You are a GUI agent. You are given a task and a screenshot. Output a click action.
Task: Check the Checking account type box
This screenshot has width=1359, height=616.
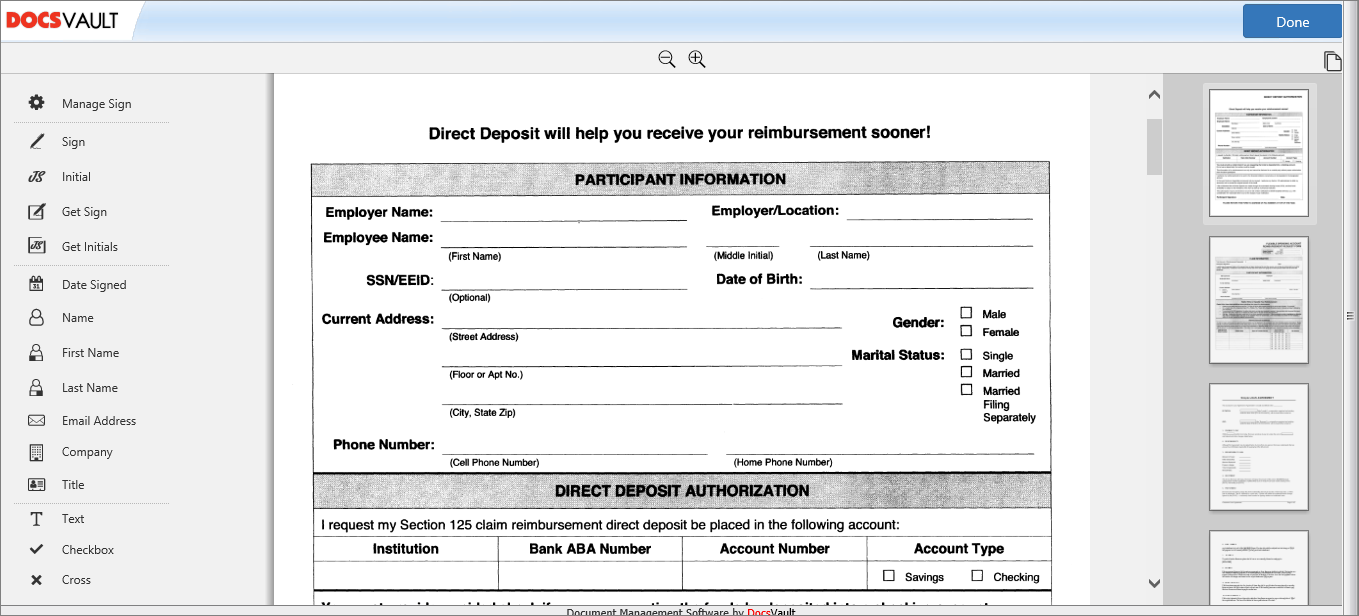pos(977,575)
